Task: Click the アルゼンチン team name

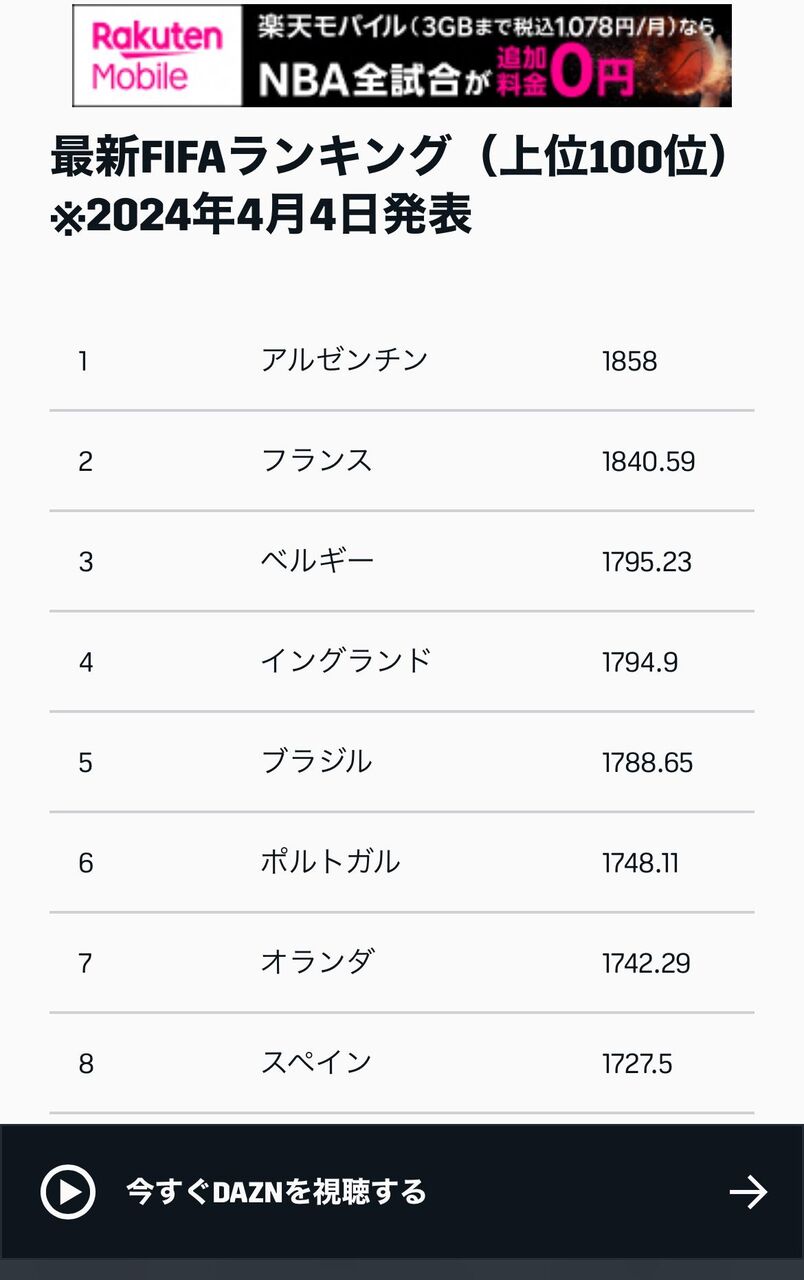Action: [344, 360]
